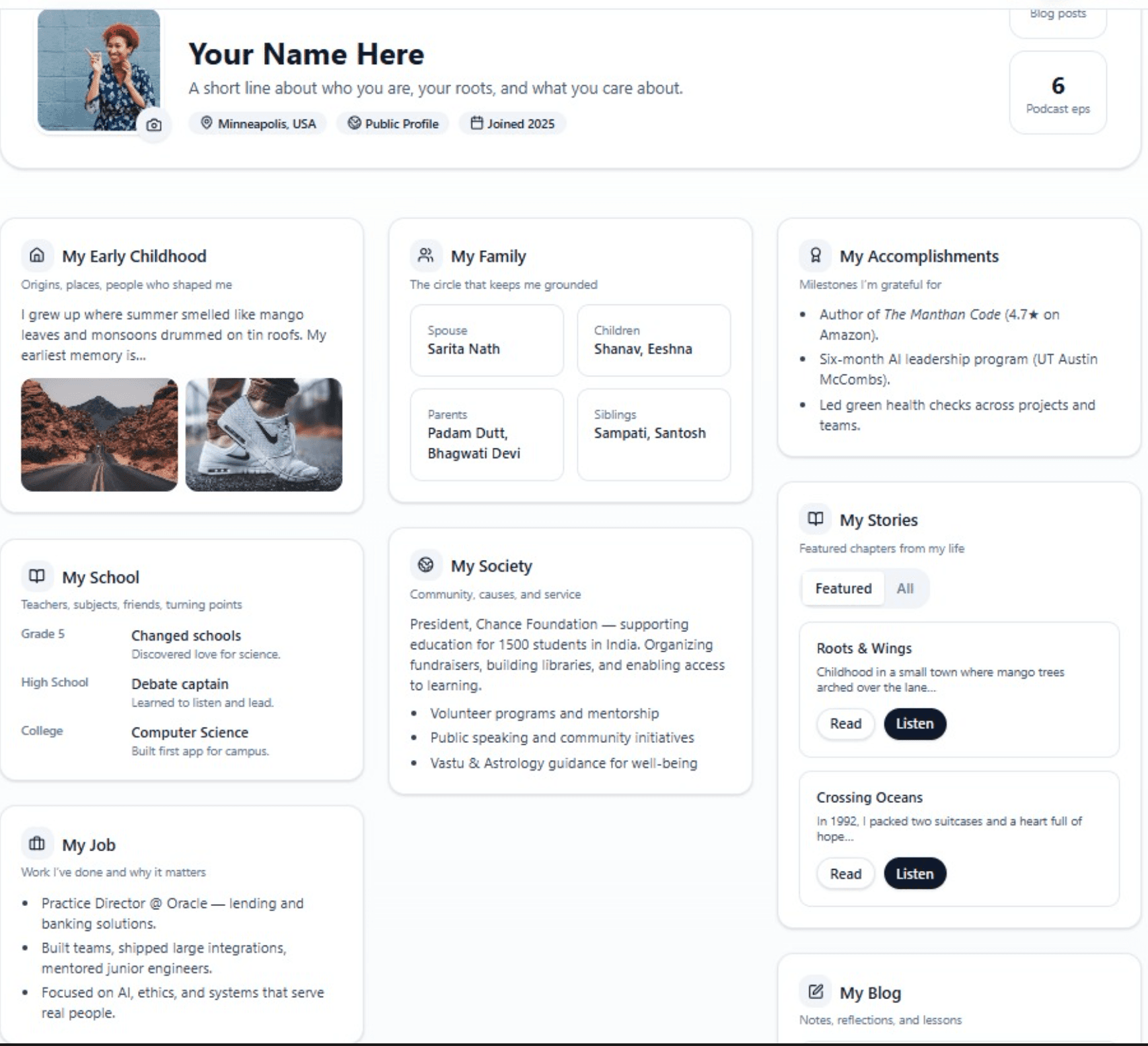
Task: Open the Podcast eps counter card
Action: (x=1058, y=92)
